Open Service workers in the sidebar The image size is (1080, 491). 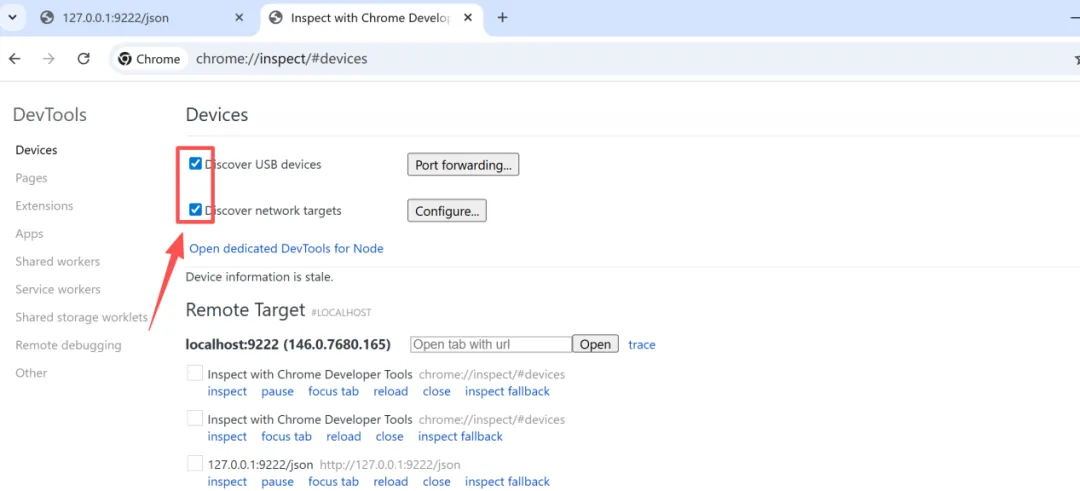(58, 290)
